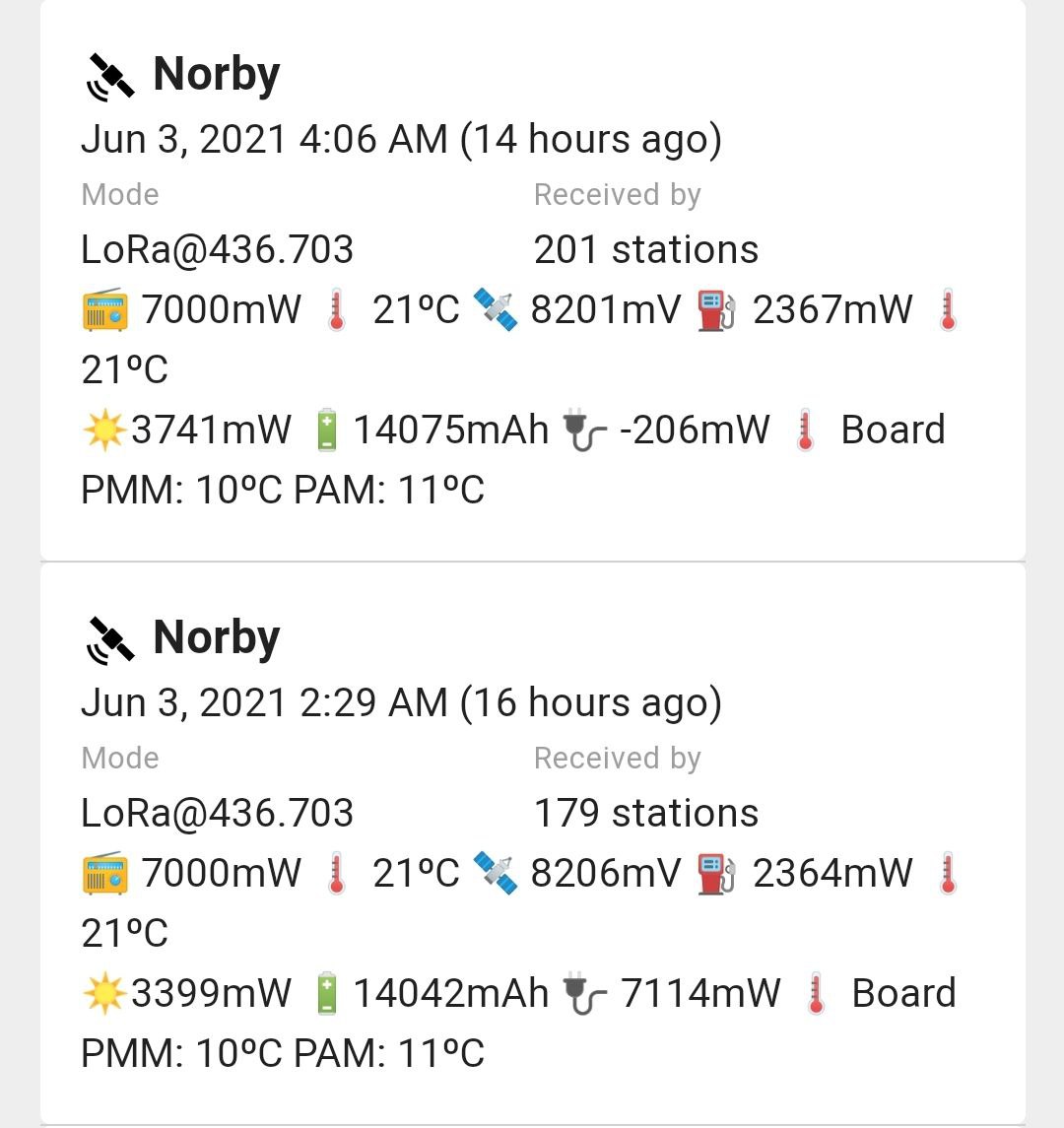Click the satellite icon beside the lower Norby title

coord(110,640)
